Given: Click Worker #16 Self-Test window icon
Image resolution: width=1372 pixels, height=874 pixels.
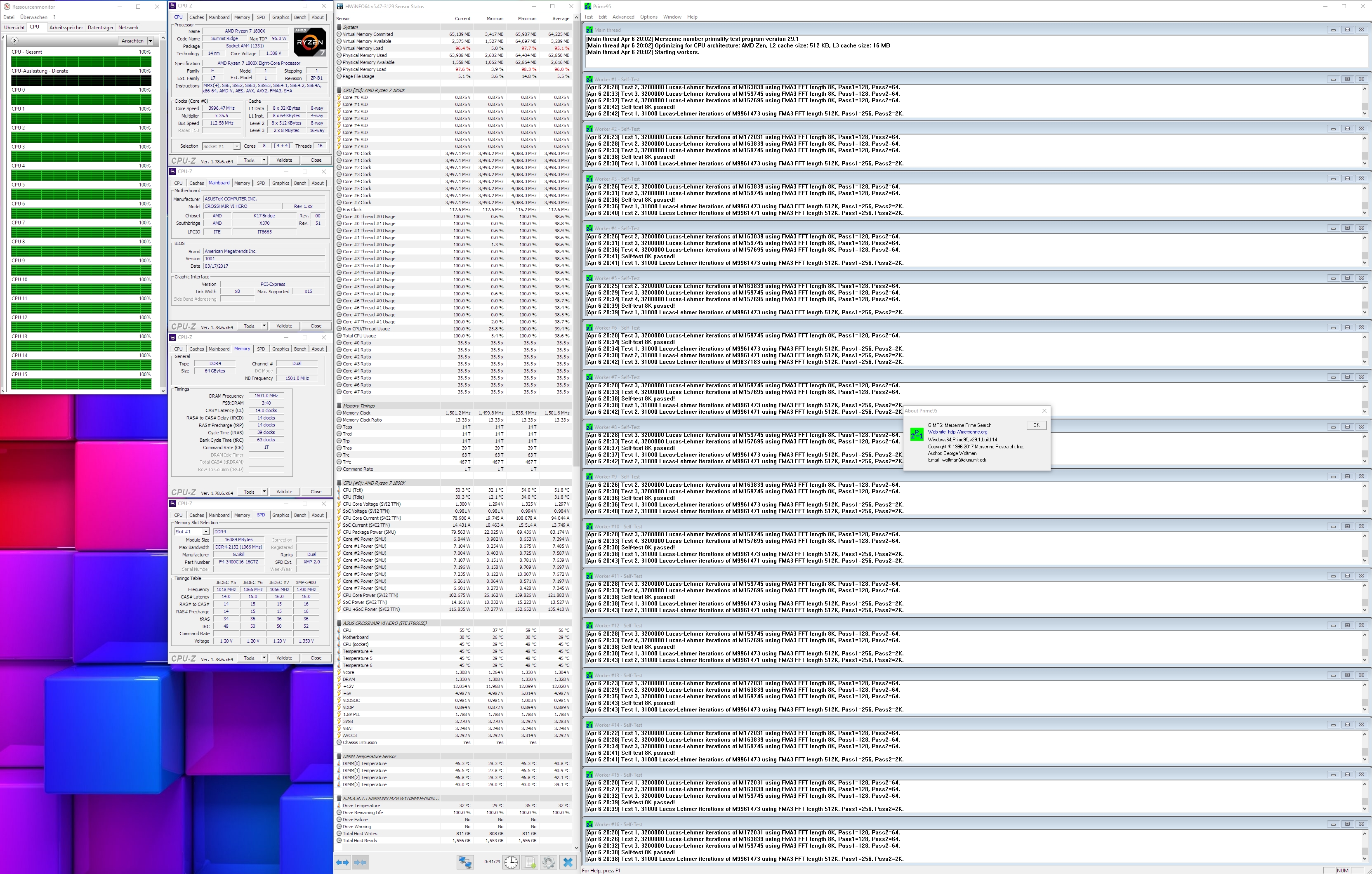Looking at the screenshot, I should pos(589,825).
